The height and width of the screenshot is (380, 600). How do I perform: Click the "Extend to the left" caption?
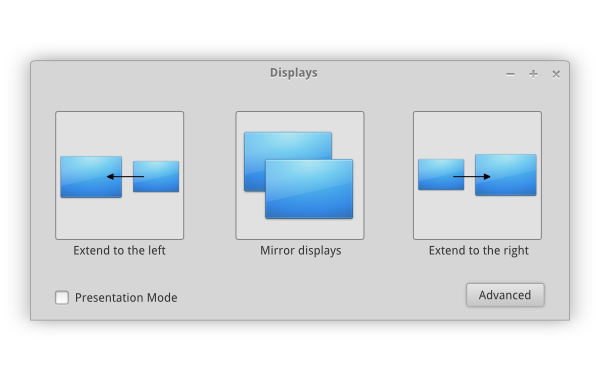click(x=119, y=251)
